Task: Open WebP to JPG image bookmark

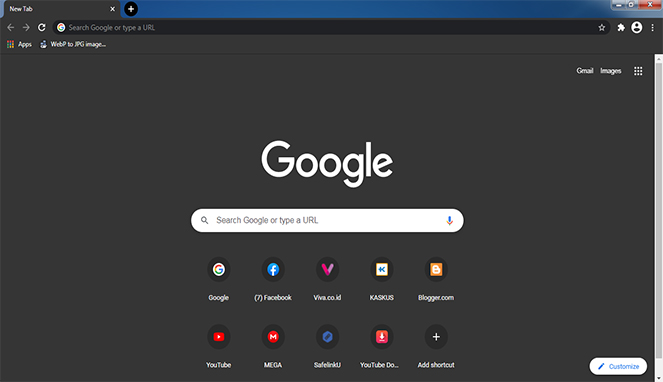Action: pos(73,44)
